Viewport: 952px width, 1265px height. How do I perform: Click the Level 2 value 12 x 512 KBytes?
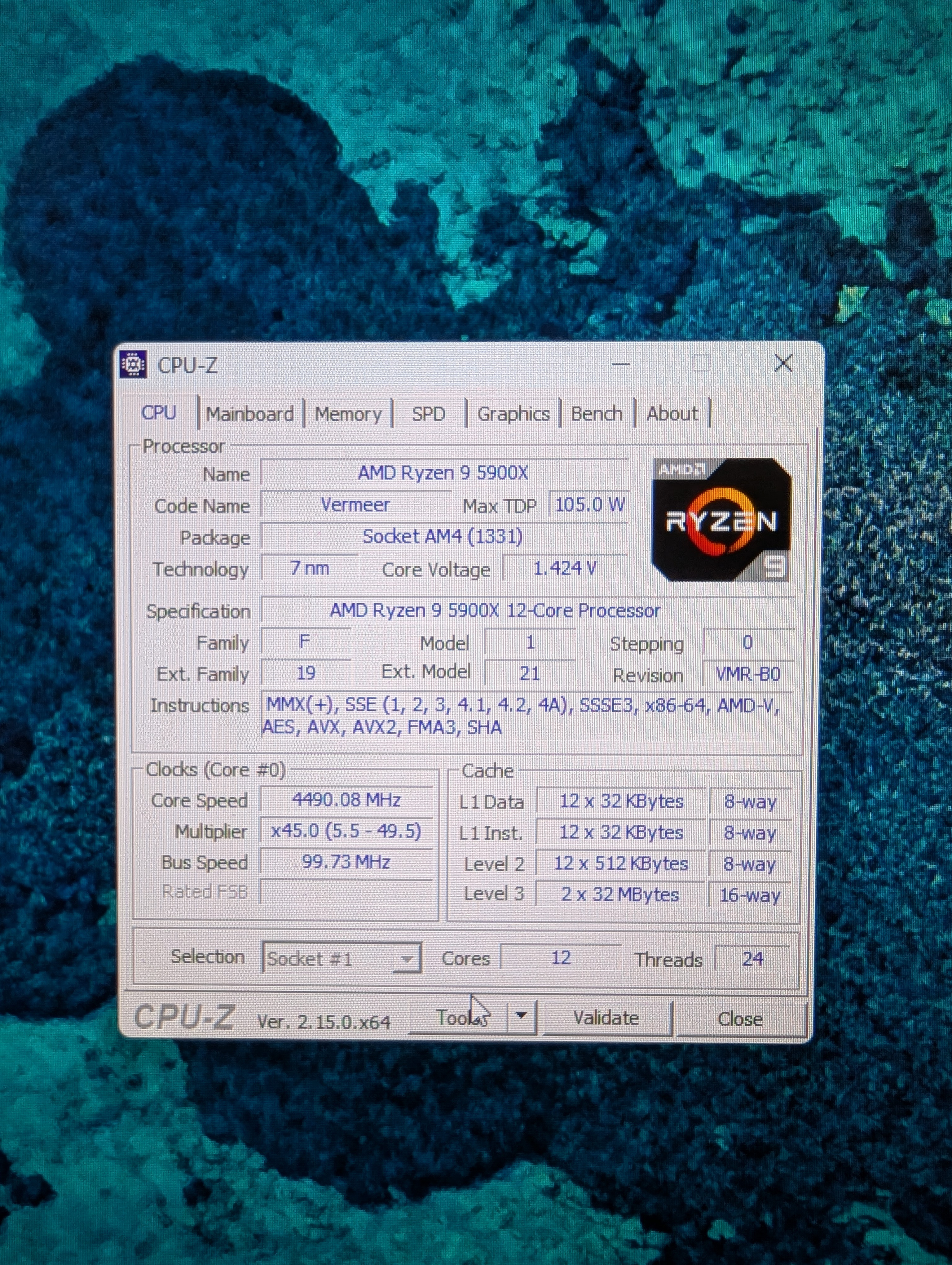point(621,863)
